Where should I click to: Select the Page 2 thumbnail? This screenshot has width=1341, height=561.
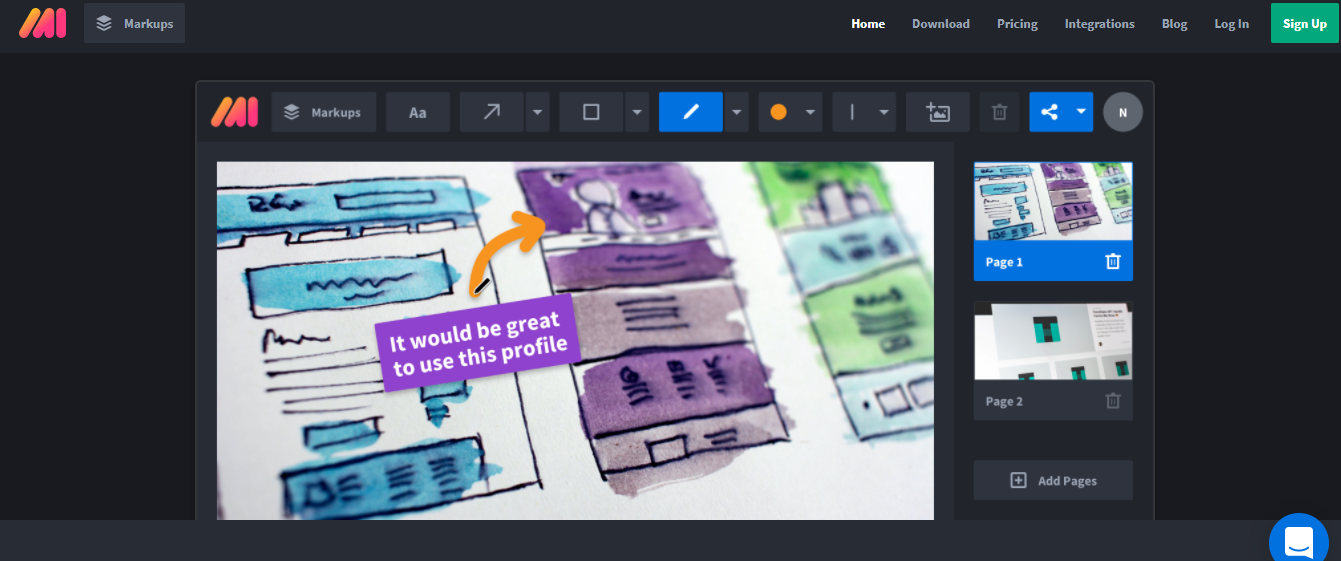click(x=1053, y=341)
